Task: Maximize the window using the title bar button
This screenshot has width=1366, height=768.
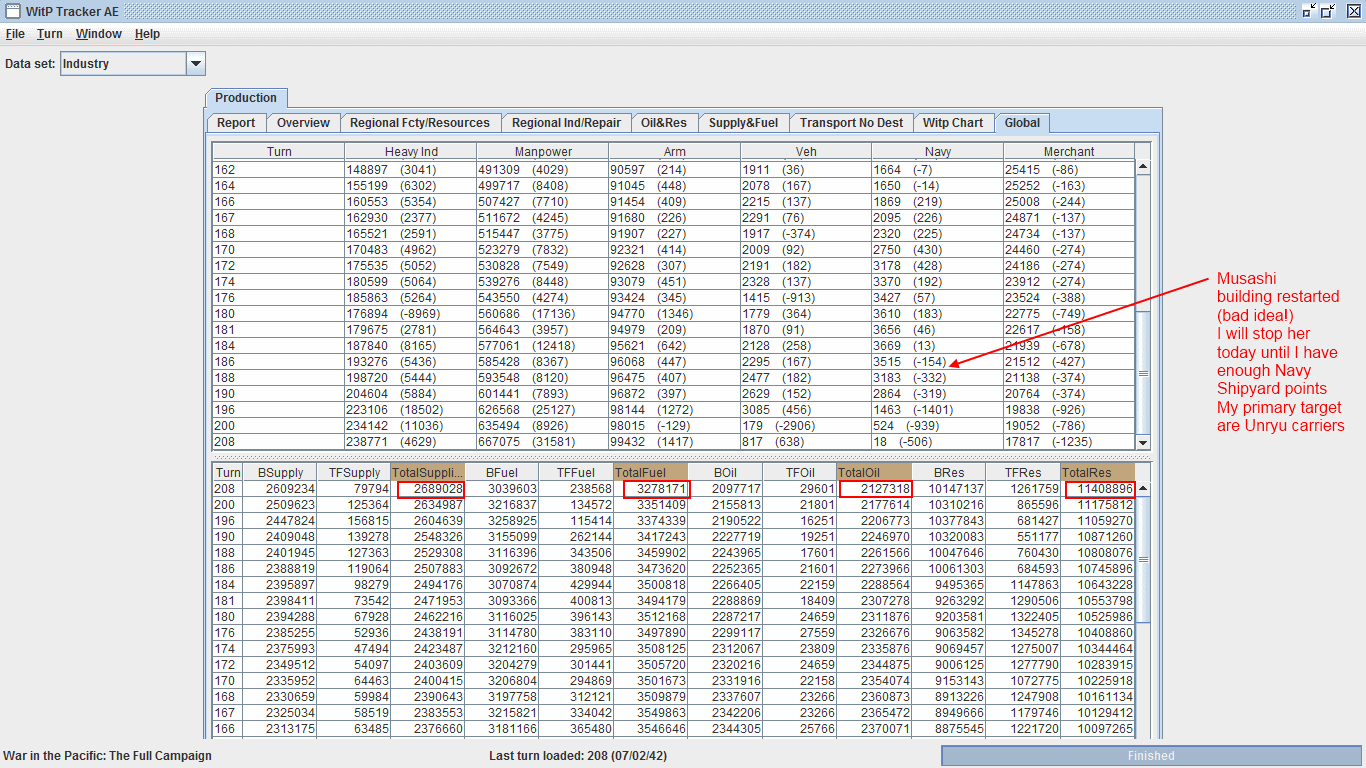Action: coord(1328,11)
